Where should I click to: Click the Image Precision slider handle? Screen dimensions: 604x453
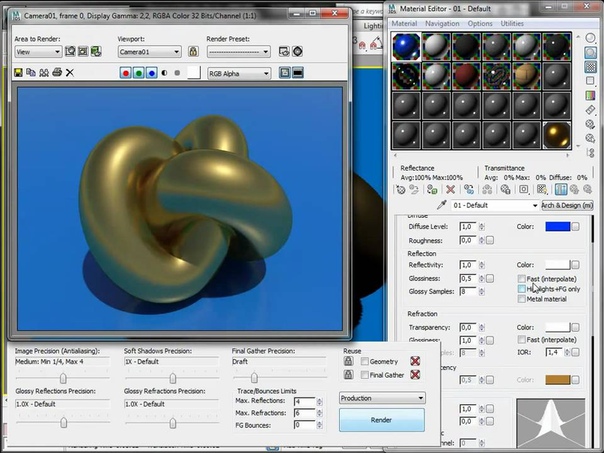[63, 378]
